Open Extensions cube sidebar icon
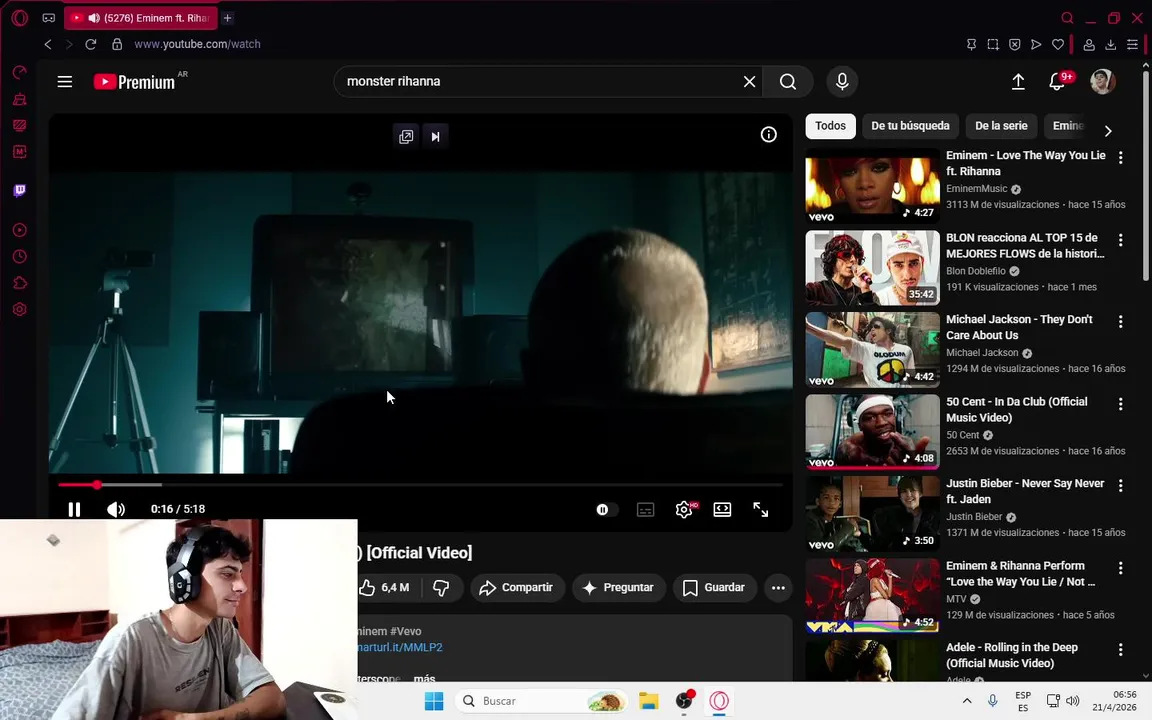The height and width of the screenshot is (720, 1152). [20, 283]
